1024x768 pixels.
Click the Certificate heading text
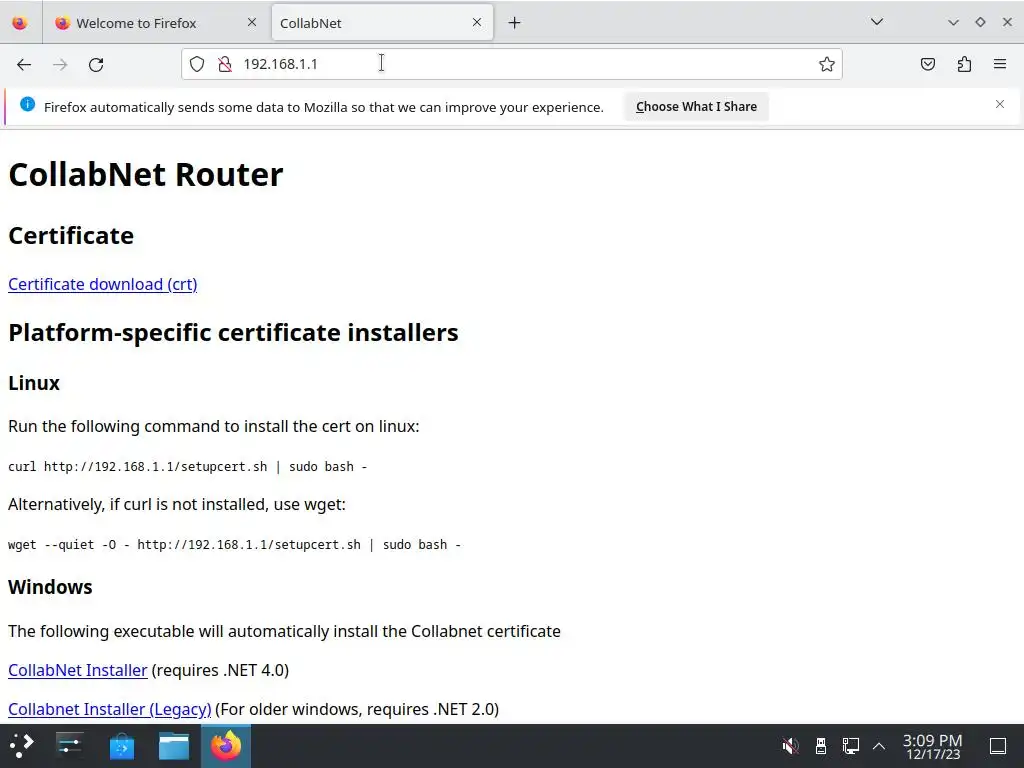(x=71, y=236)
